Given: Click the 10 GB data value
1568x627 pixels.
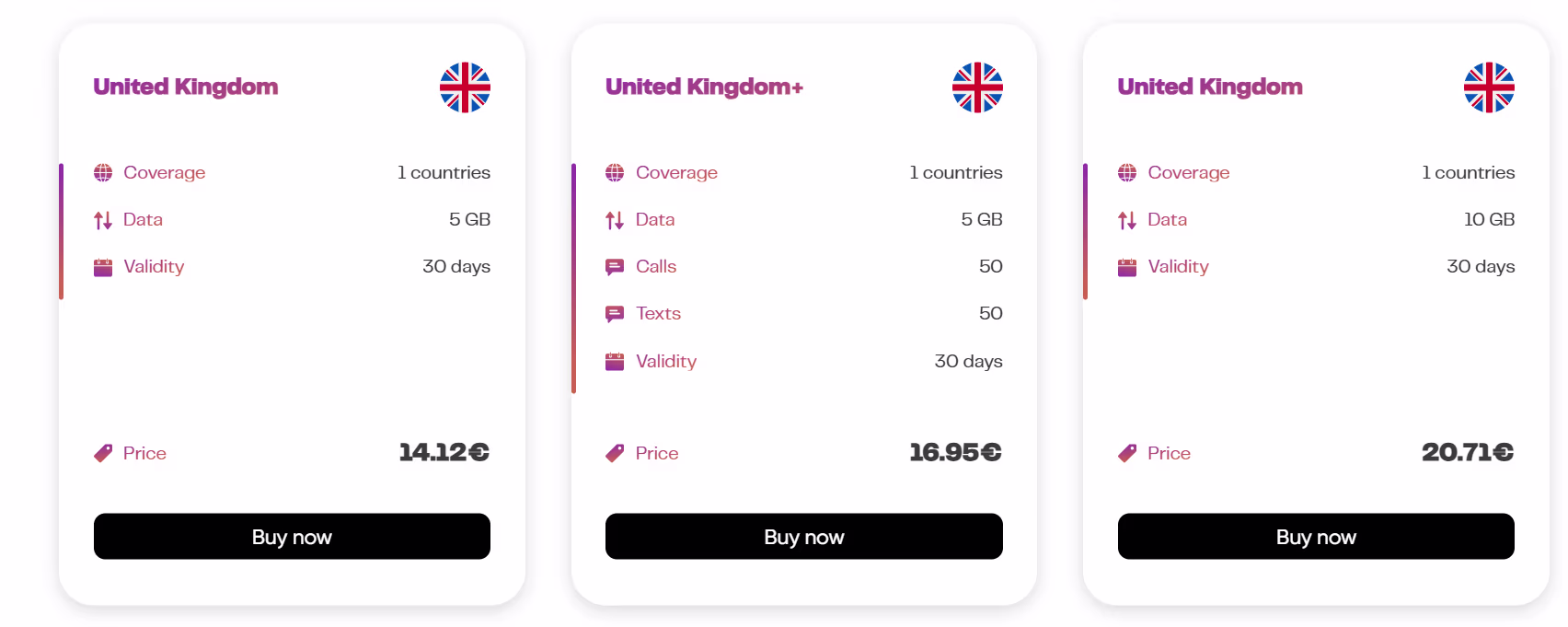Looking at the screenshot, I should point(1489,219).
